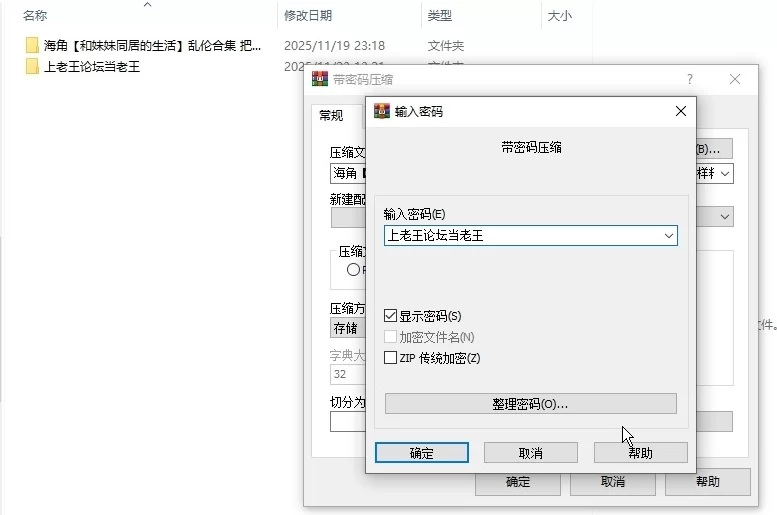
Task: Enable ZIP 传统加密(Z) checkbox
Action: tap(390, 357)
